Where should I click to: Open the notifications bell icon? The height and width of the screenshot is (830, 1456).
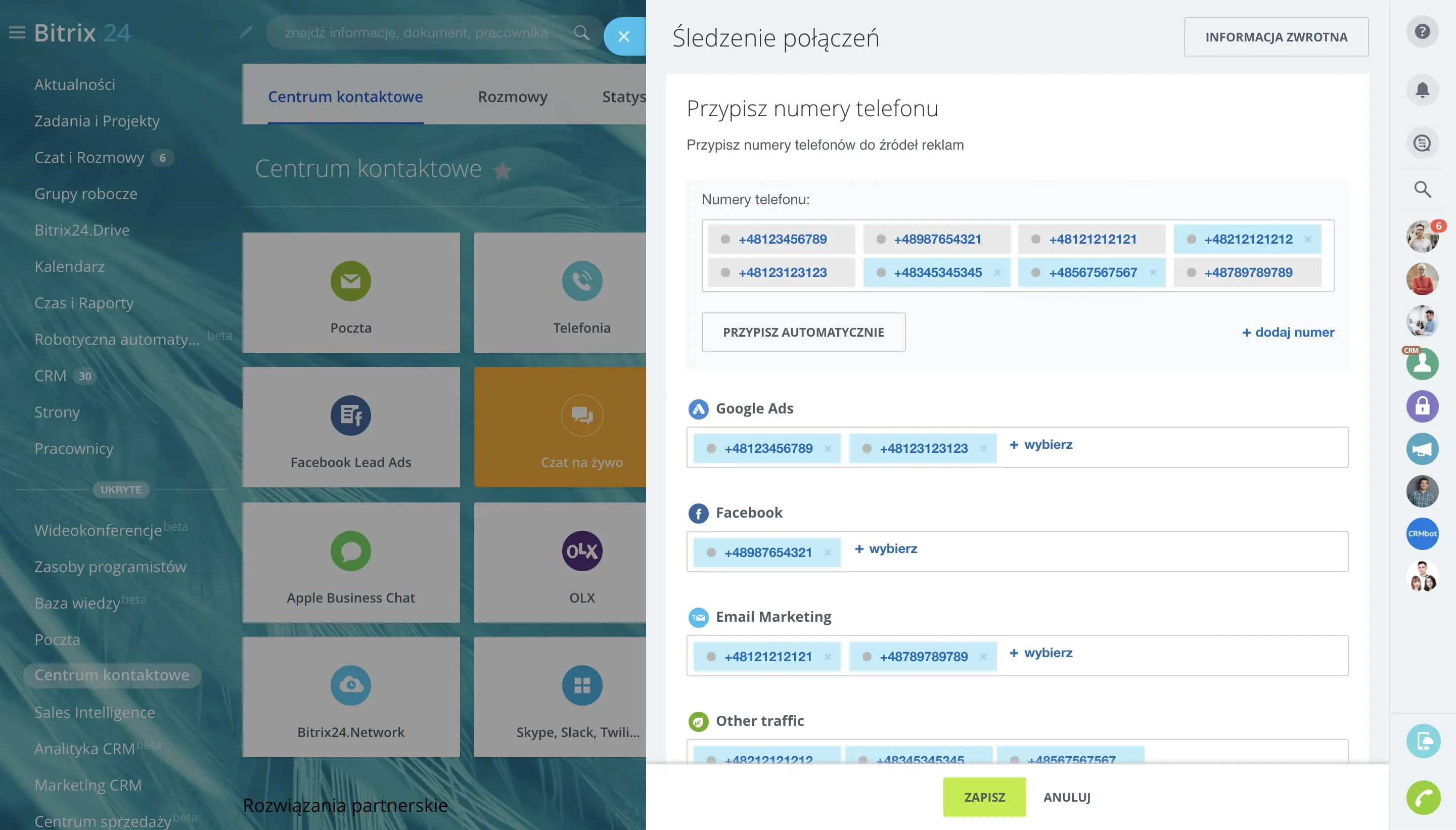click(1422, 90)
